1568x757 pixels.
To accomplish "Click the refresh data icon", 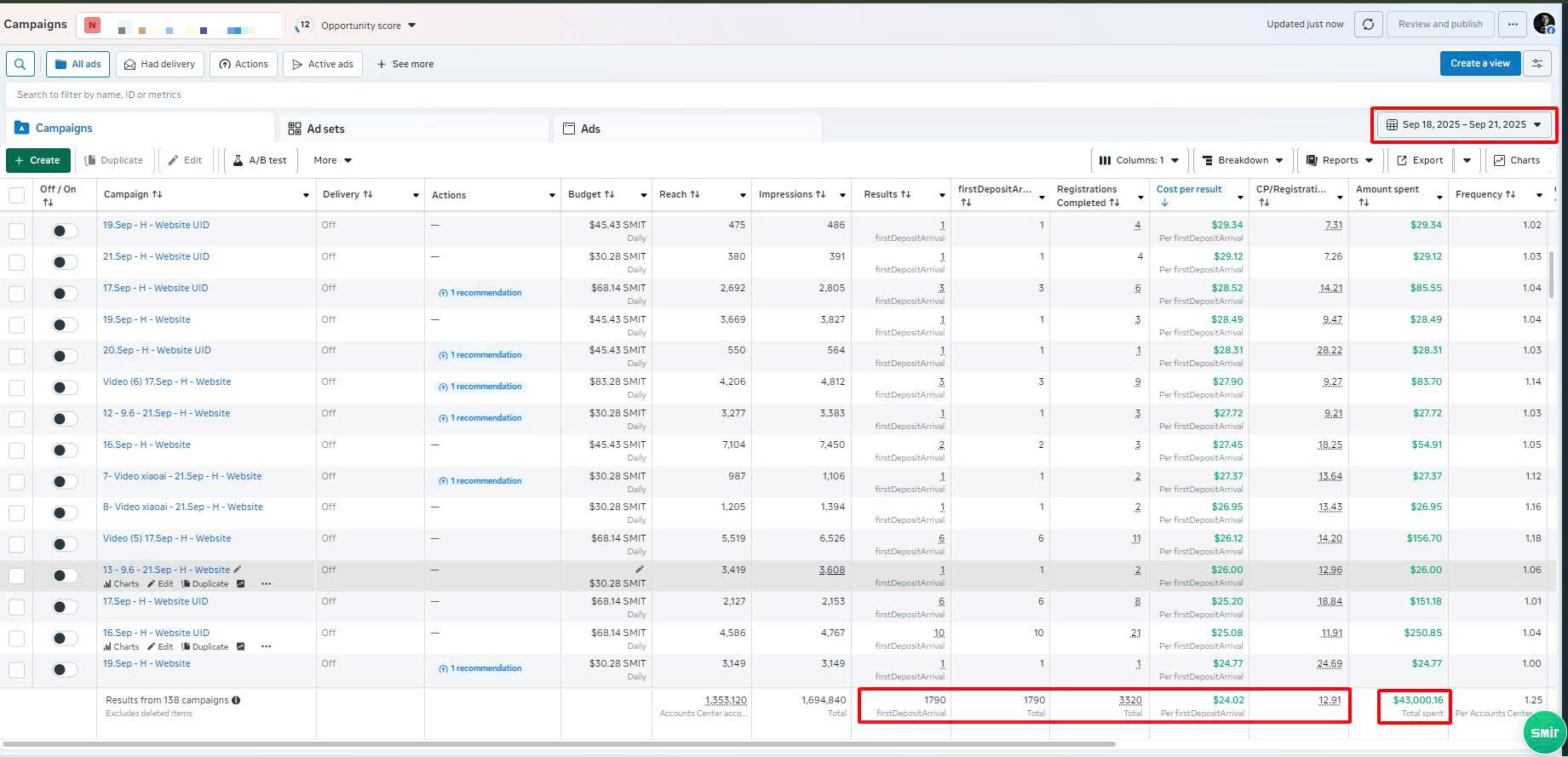I will (1368, 24).
